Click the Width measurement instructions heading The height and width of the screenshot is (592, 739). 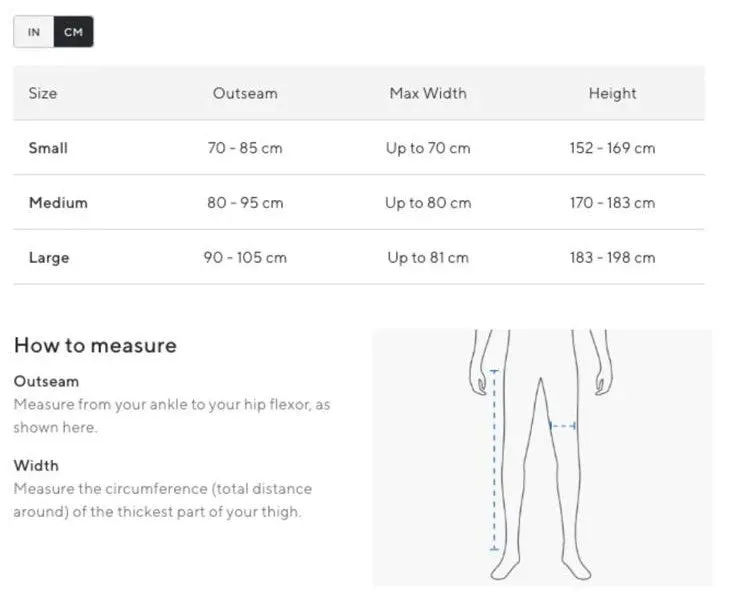point(36,466)
